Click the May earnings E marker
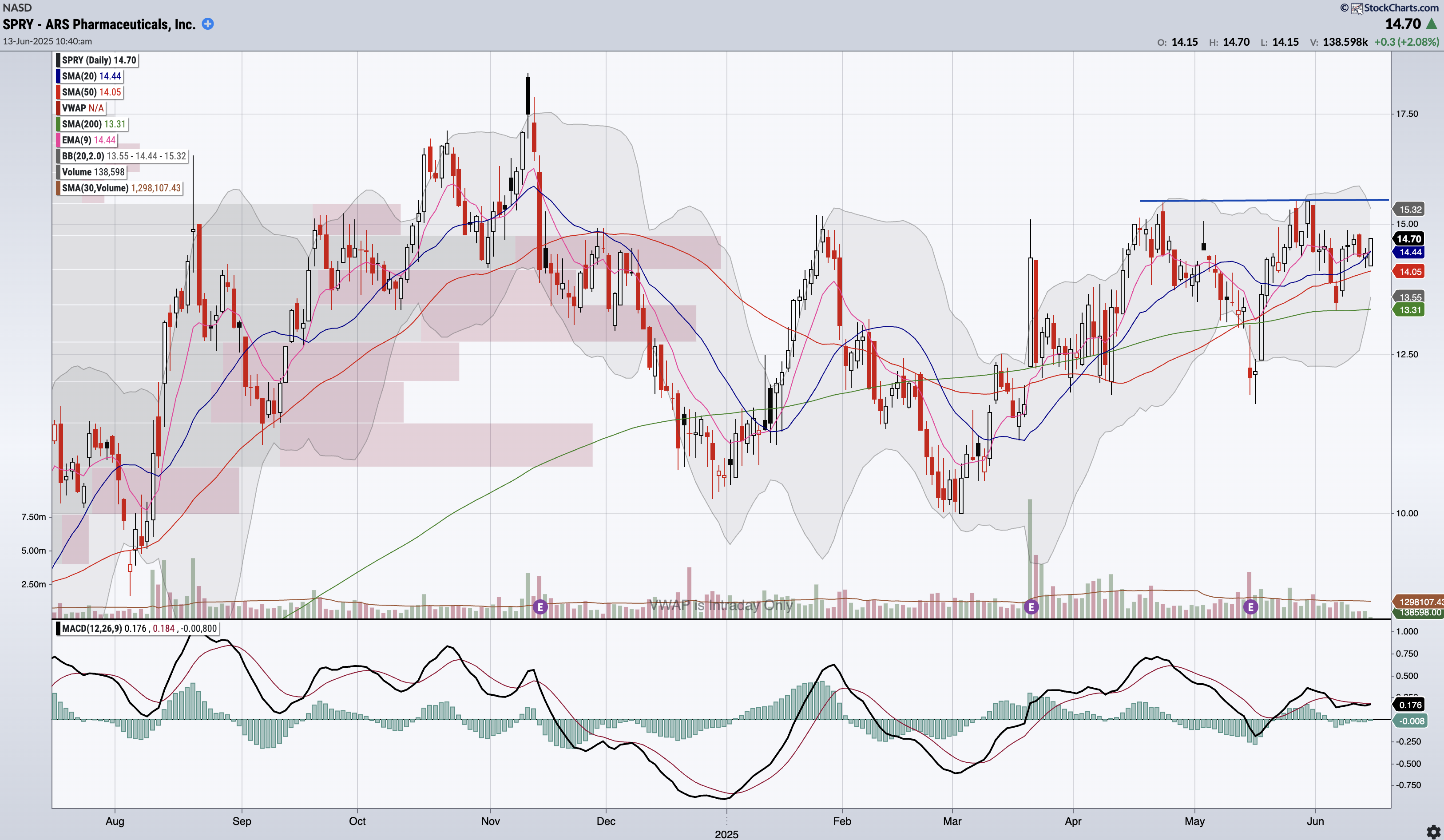Viewport: 1444px width, 840px height. (x=1250, y=606)
